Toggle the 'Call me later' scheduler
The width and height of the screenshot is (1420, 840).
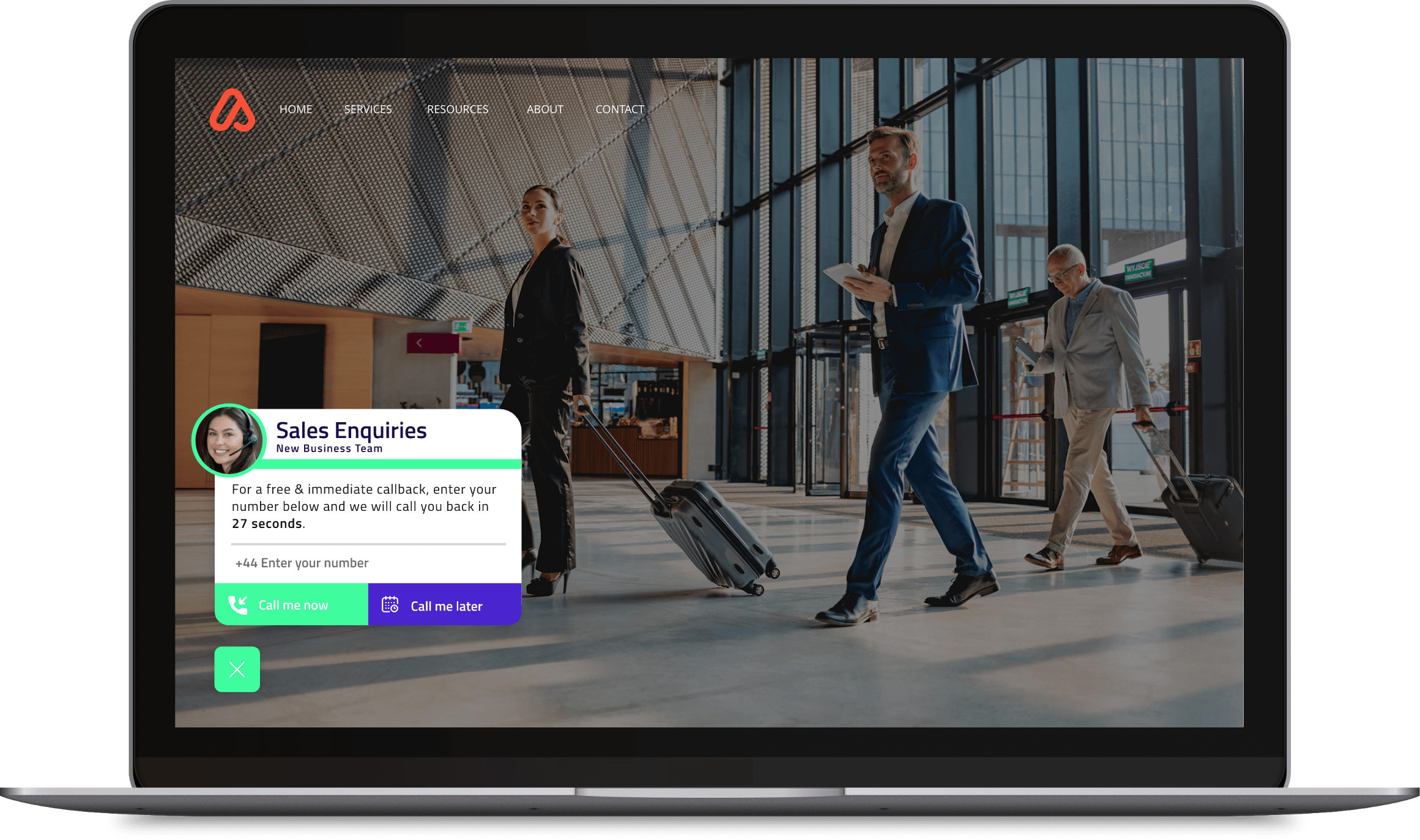pos(446,604)
